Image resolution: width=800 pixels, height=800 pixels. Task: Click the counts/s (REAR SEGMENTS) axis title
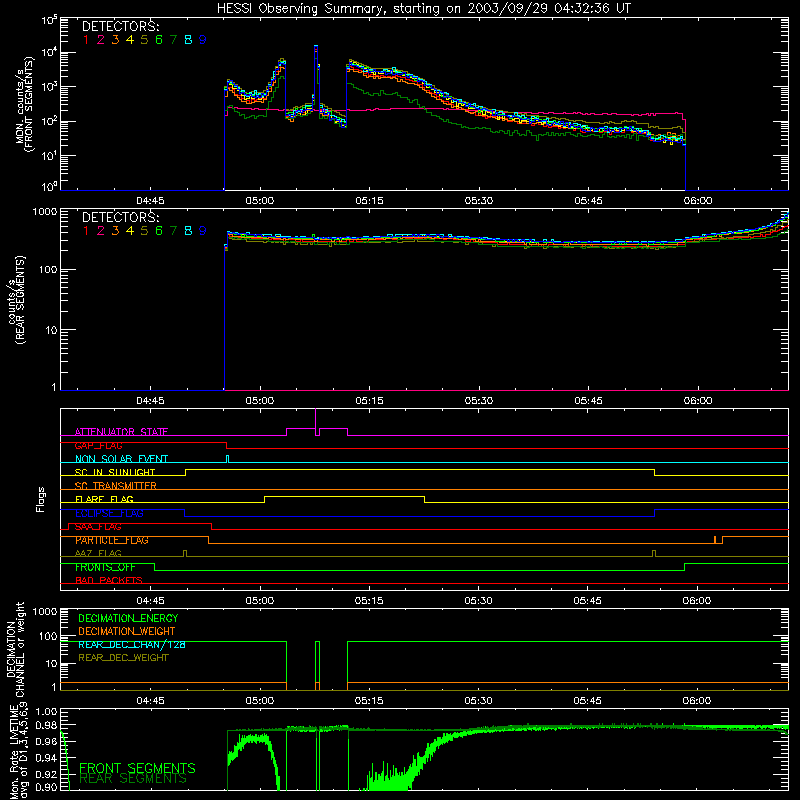[16, 300]
